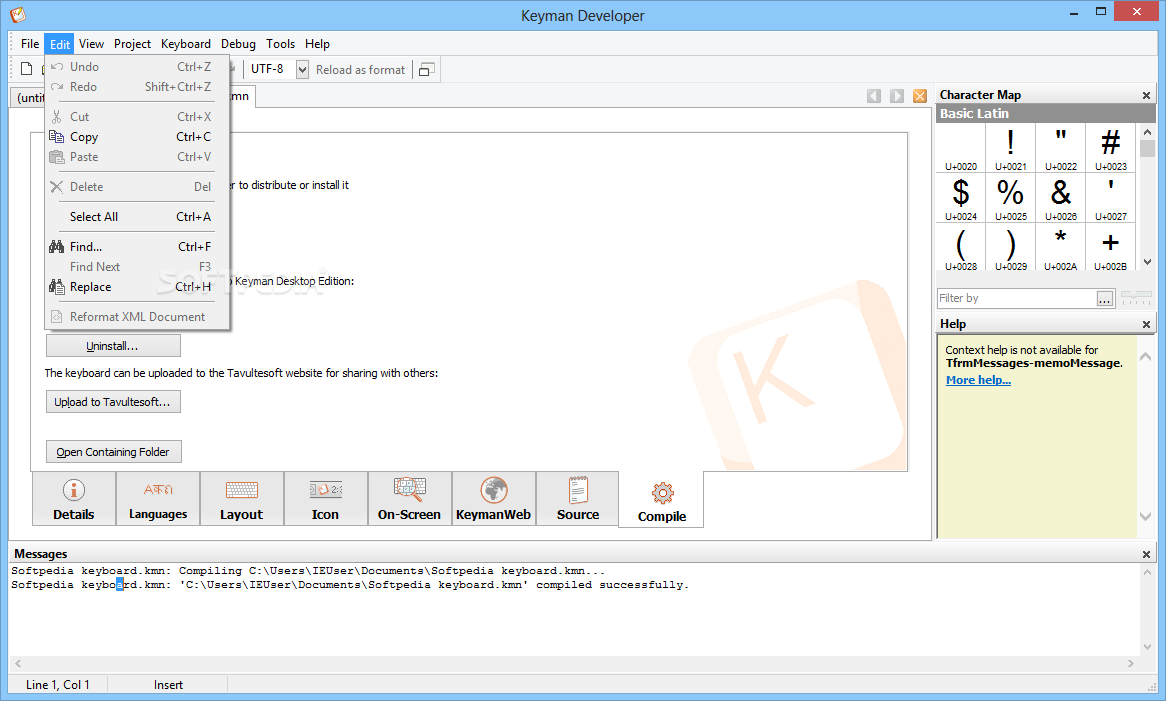
Task: Select the quotation mark character U+0022
Action: pyautogui.click(x=1060, y=148)
